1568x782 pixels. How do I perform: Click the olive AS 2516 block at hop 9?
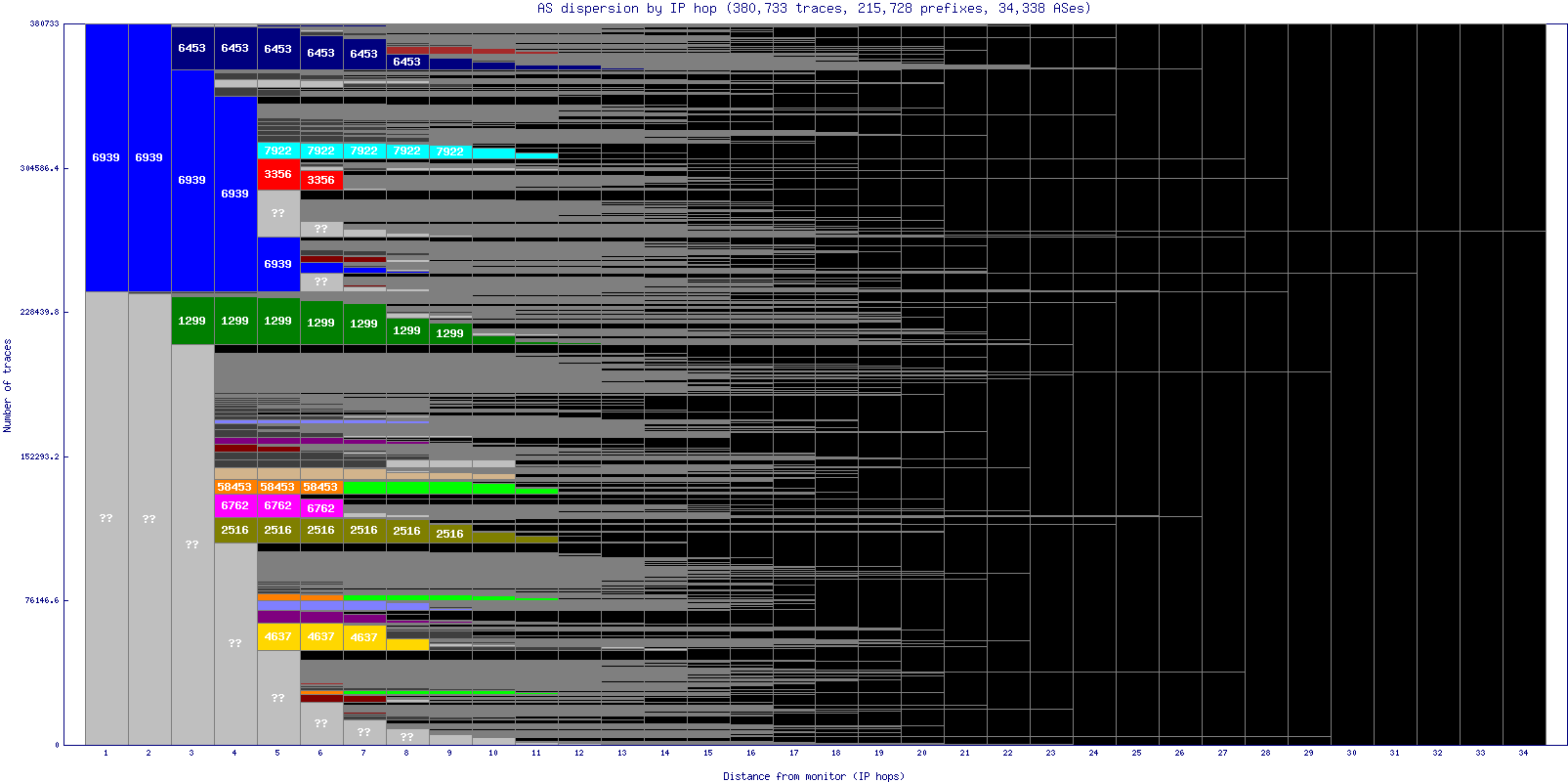[x=450, y=534]
